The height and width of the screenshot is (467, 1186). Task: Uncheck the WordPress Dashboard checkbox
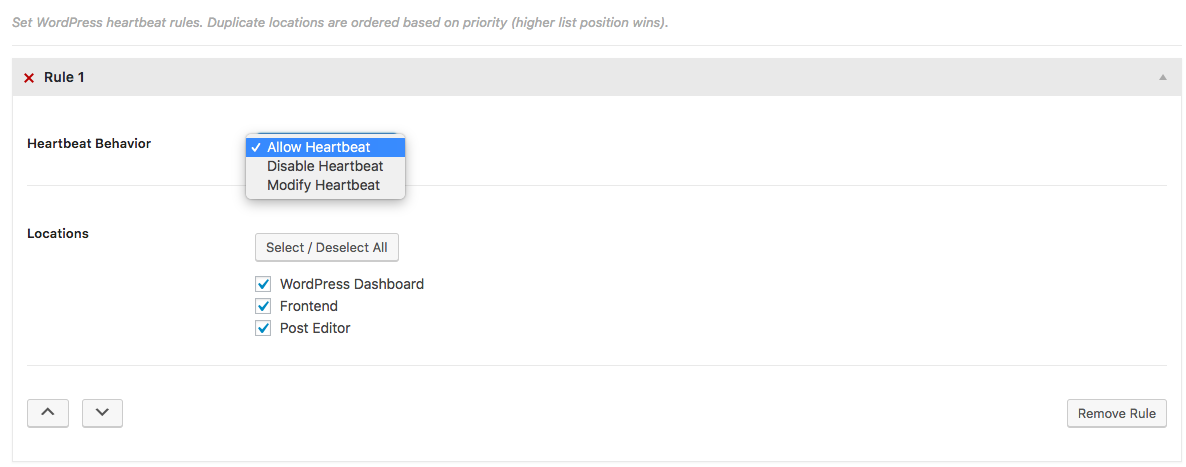click(264, 284)
